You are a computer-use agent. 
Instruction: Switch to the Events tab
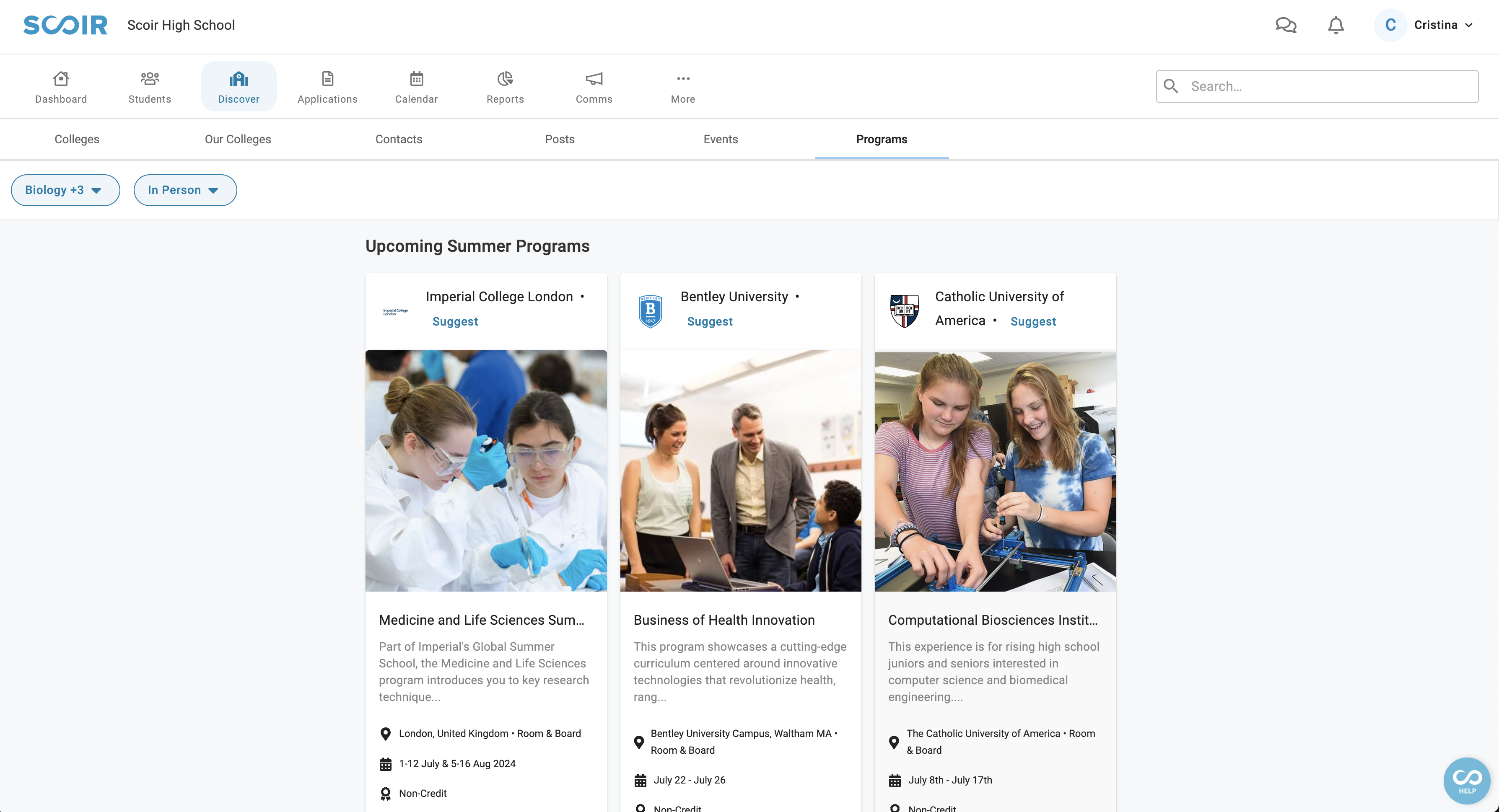(x=721, y=140)
